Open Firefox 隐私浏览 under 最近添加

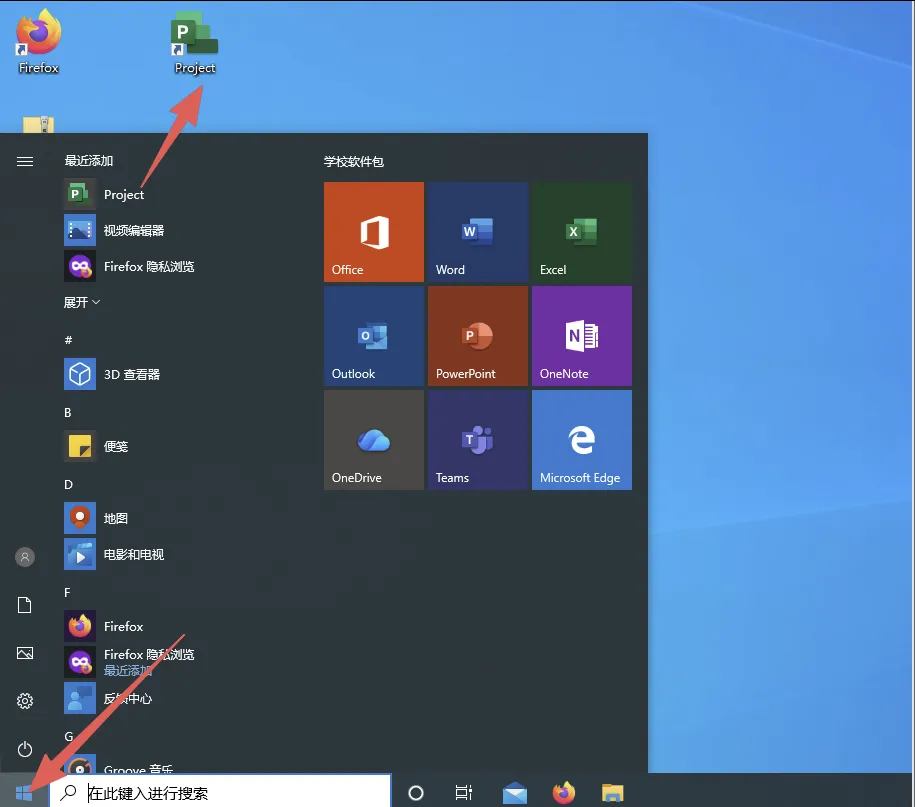pyautogui.click(x=175, y=266)
